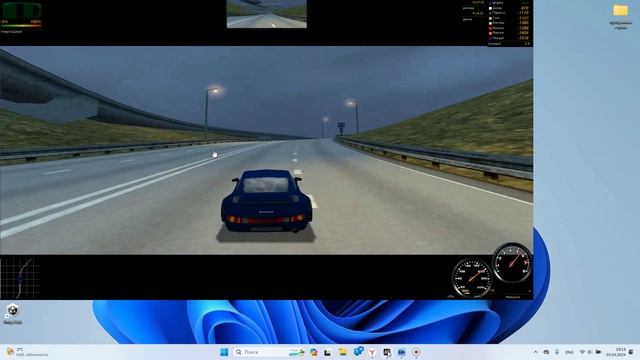
Task: Click the taskbar search box labeled Поиск
Action: click(x=269, y=352)
